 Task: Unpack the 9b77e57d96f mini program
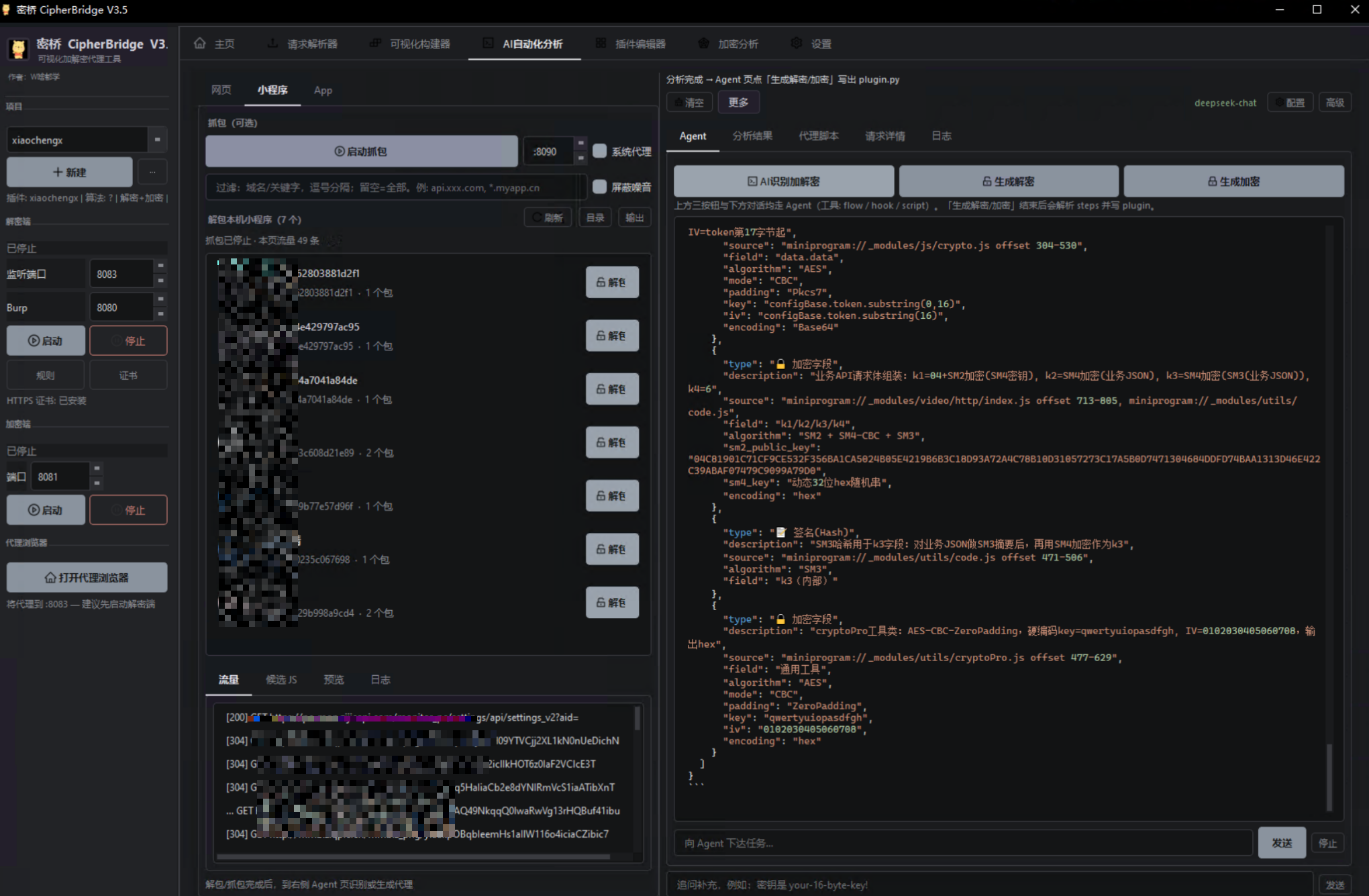pyautogui.click(x=612, y=496)
